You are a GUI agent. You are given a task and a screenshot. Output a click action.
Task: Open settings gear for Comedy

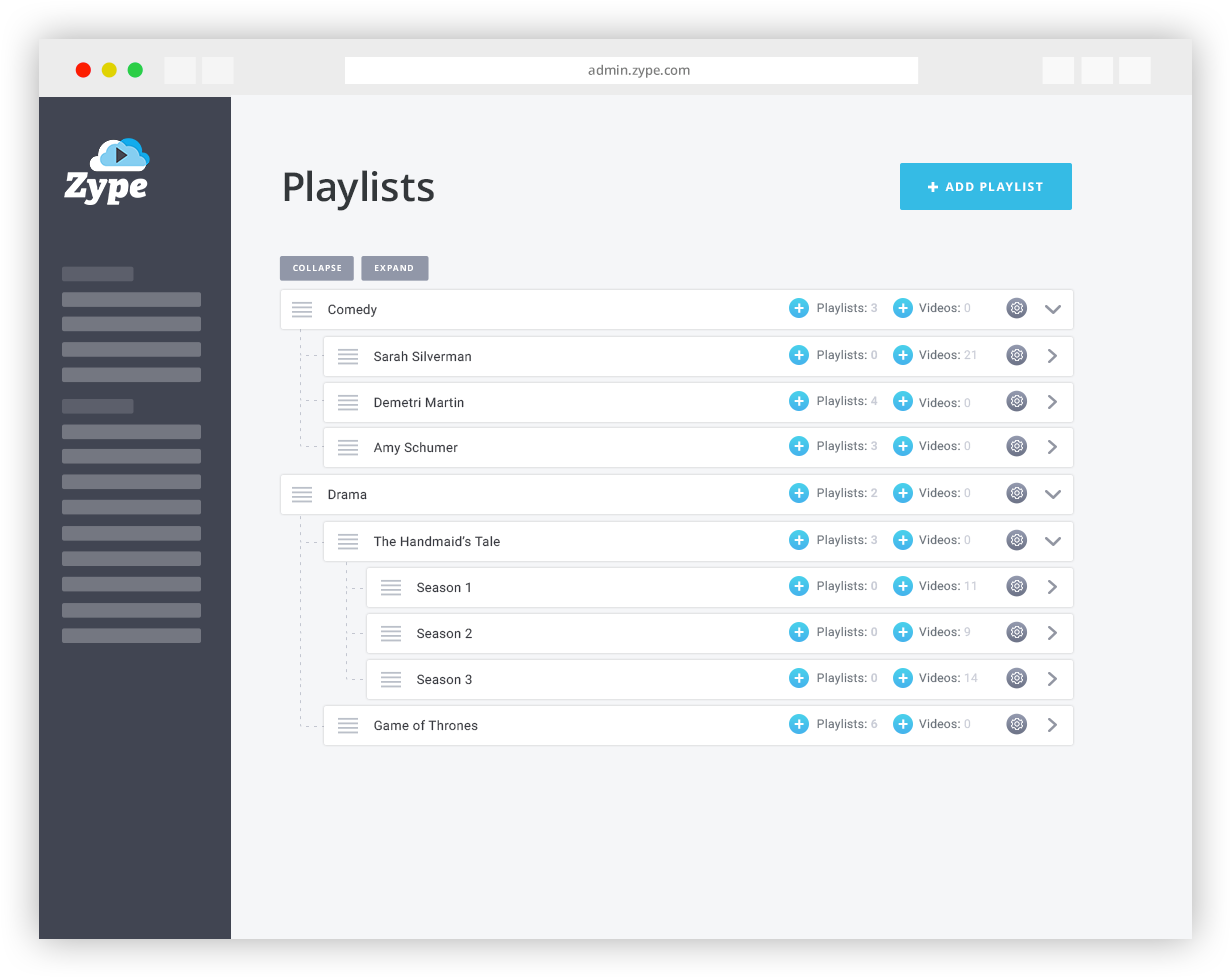pos(1017,308)
